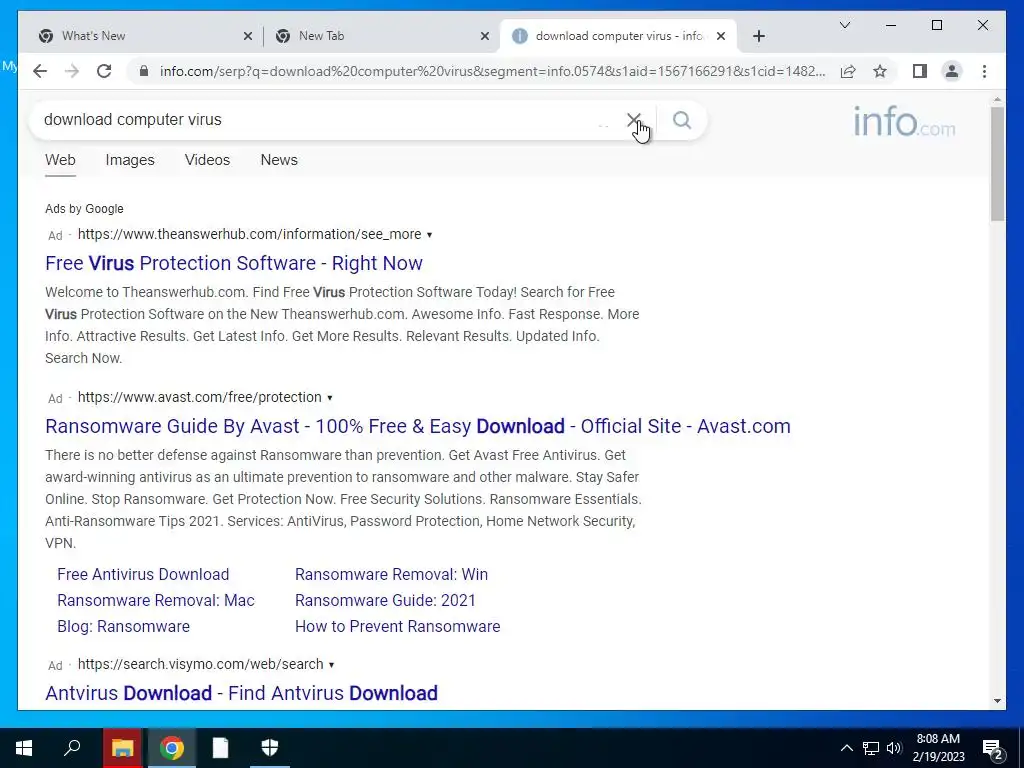This screenshot has width=1024, height=768.
Task: Open the Free Antivirus Download sitelink
Action: [143, 575]
